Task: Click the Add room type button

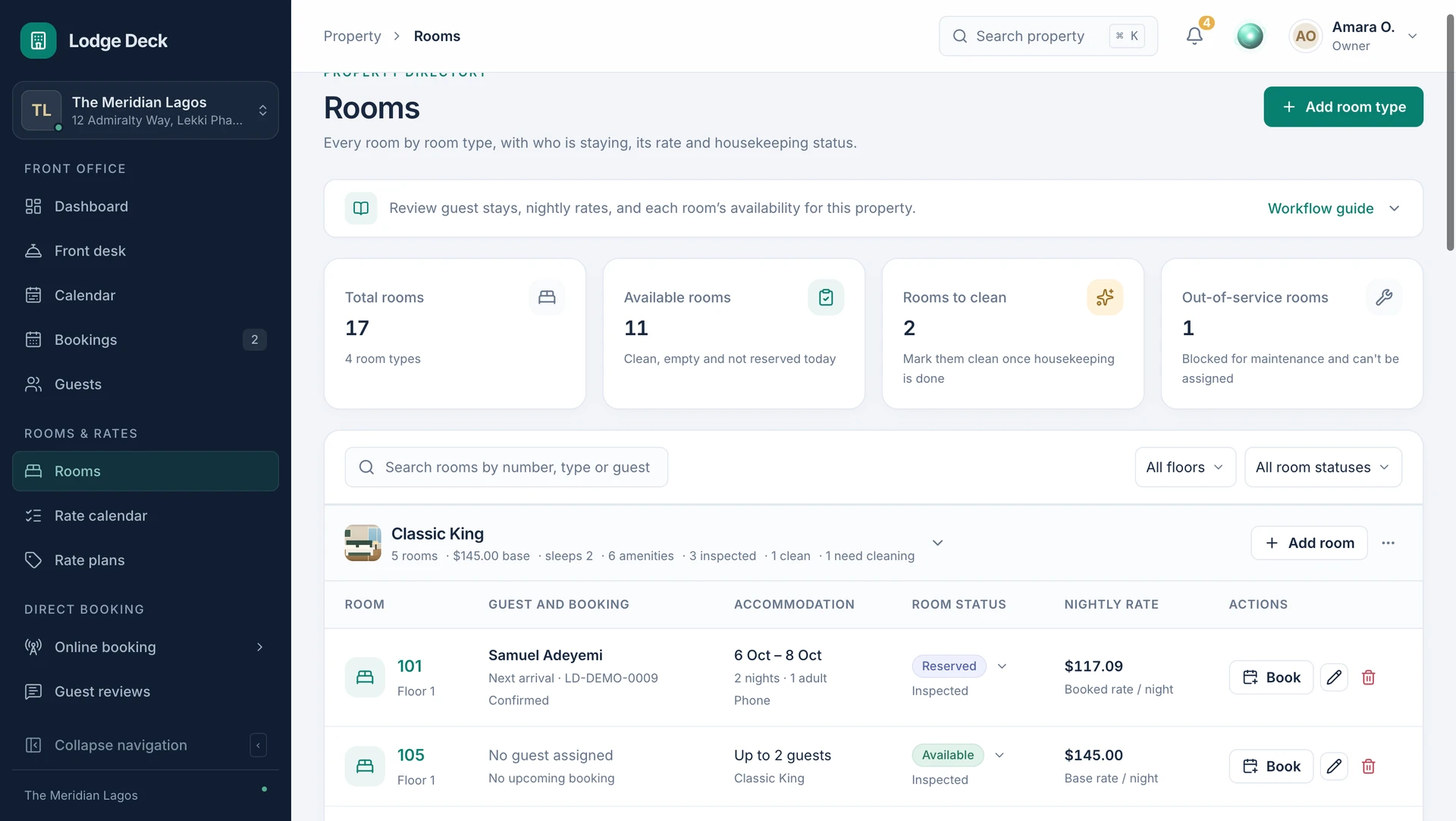Action: pyautogui.click(x=1343, y=107)
